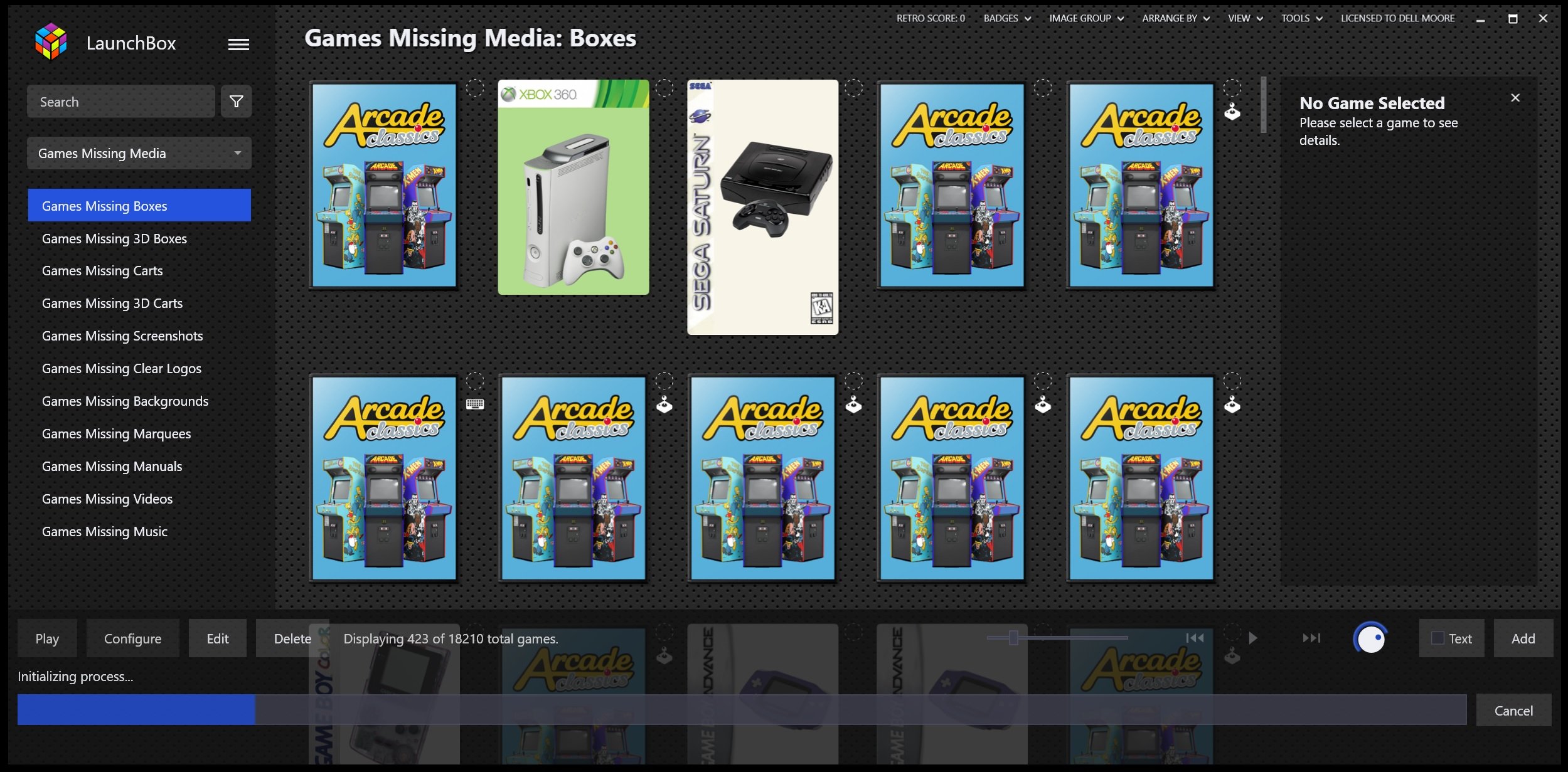Select Games Missing 3D Carts
This screenshot has width=1568, height=772.
coord(139,304)
